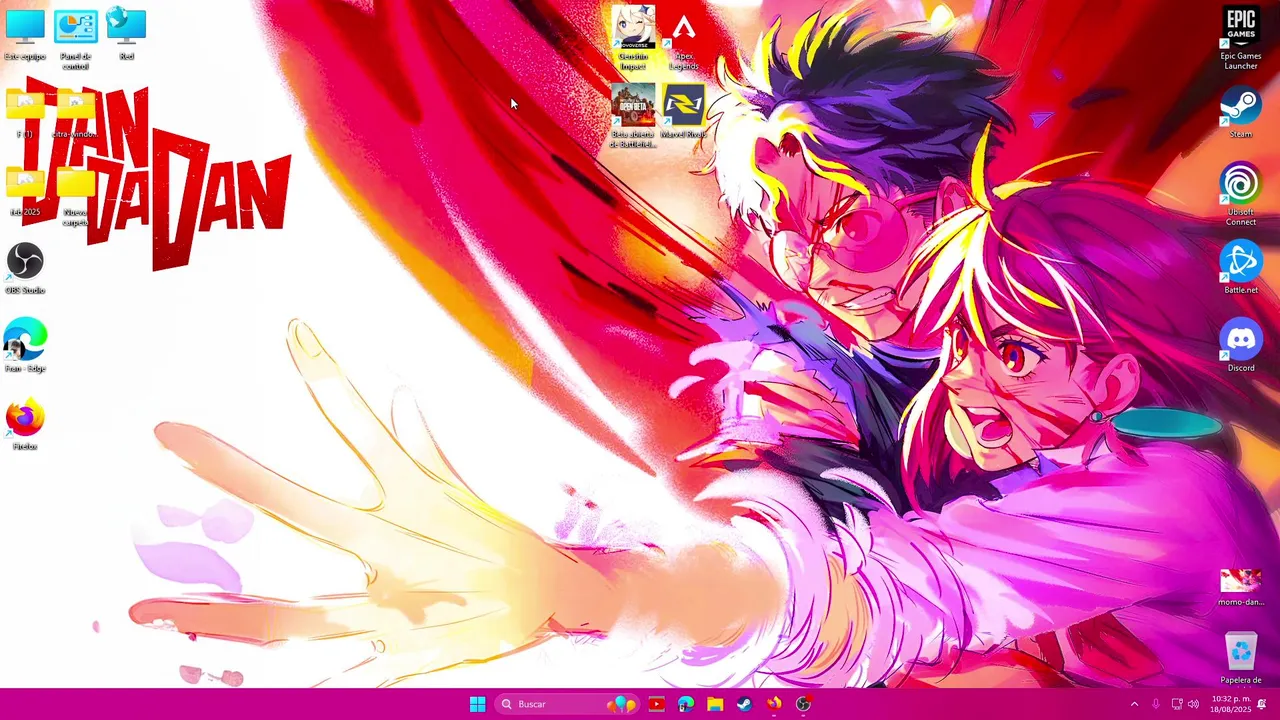Open the Ubisoft Connect shortcut
The image size is (1280, 720).
click(1241, 194)
